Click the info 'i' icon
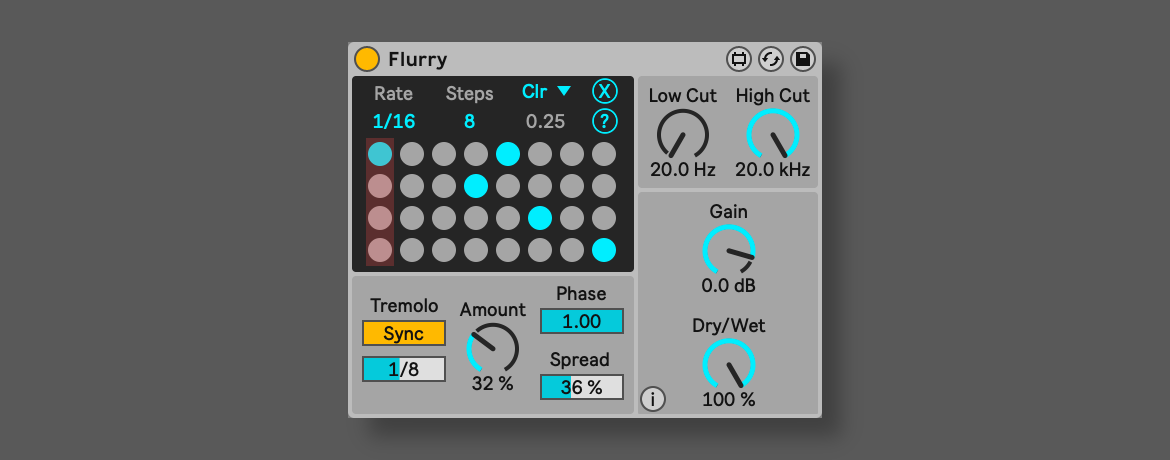Viewport: 1170px width, 460px height. pos(652,400)
